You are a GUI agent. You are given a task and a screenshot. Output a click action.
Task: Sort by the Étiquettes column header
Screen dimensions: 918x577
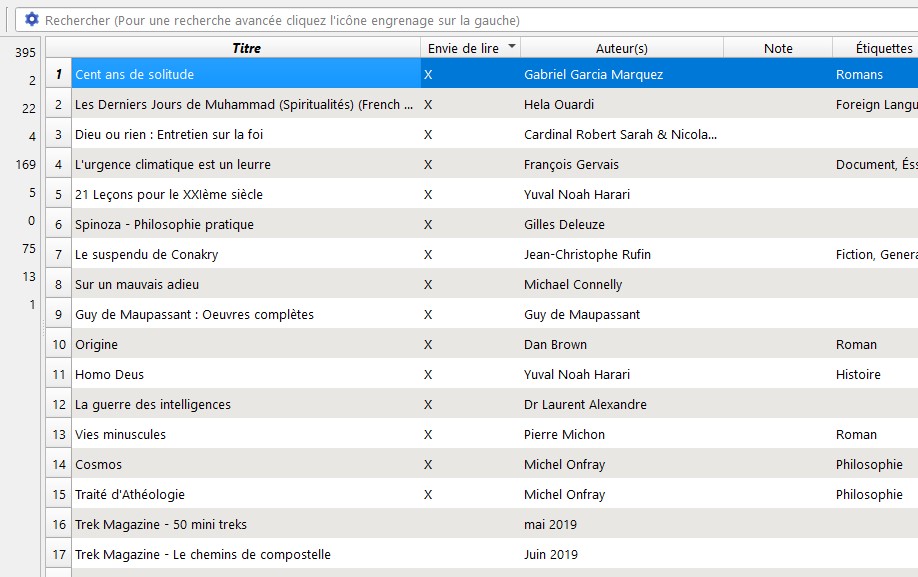[x=883, y=49]
